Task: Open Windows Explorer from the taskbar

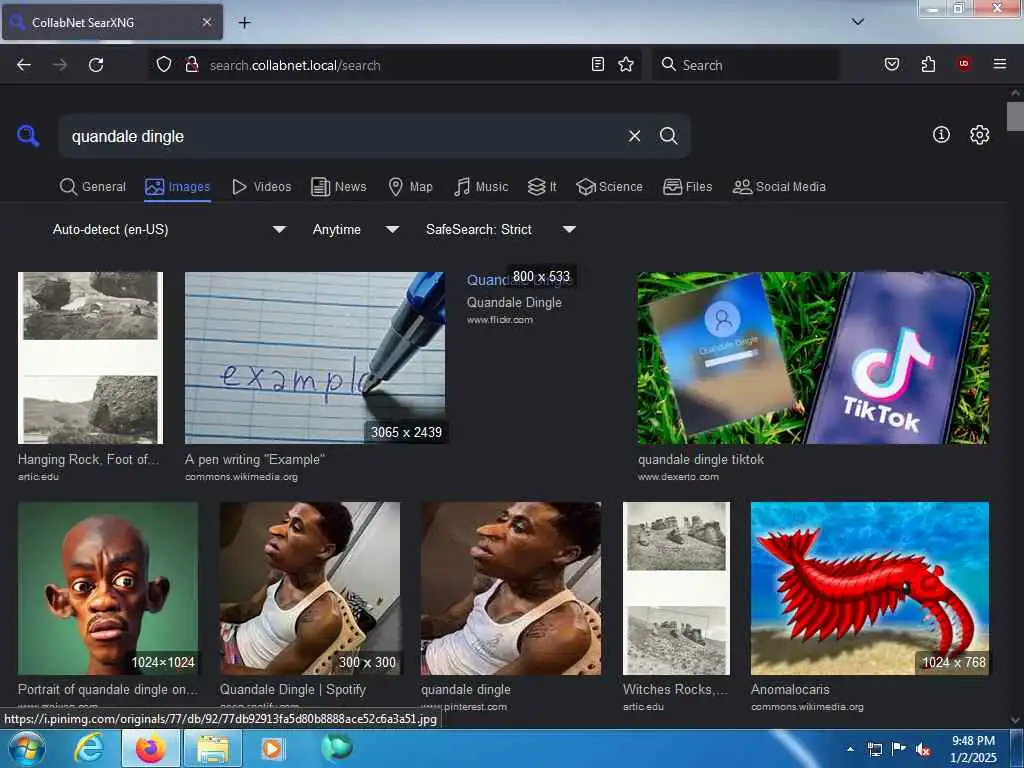Action: [x=213, y=749]
